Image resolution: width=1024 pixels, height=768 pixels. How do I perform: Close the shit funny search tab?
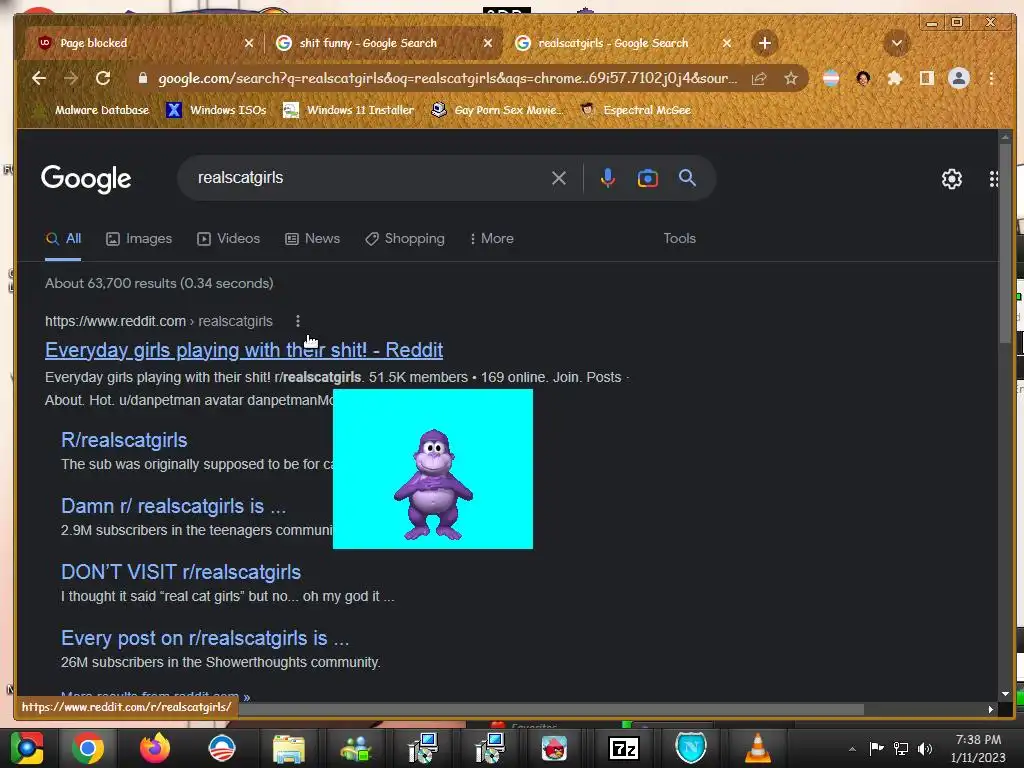[x=488, y=43]
